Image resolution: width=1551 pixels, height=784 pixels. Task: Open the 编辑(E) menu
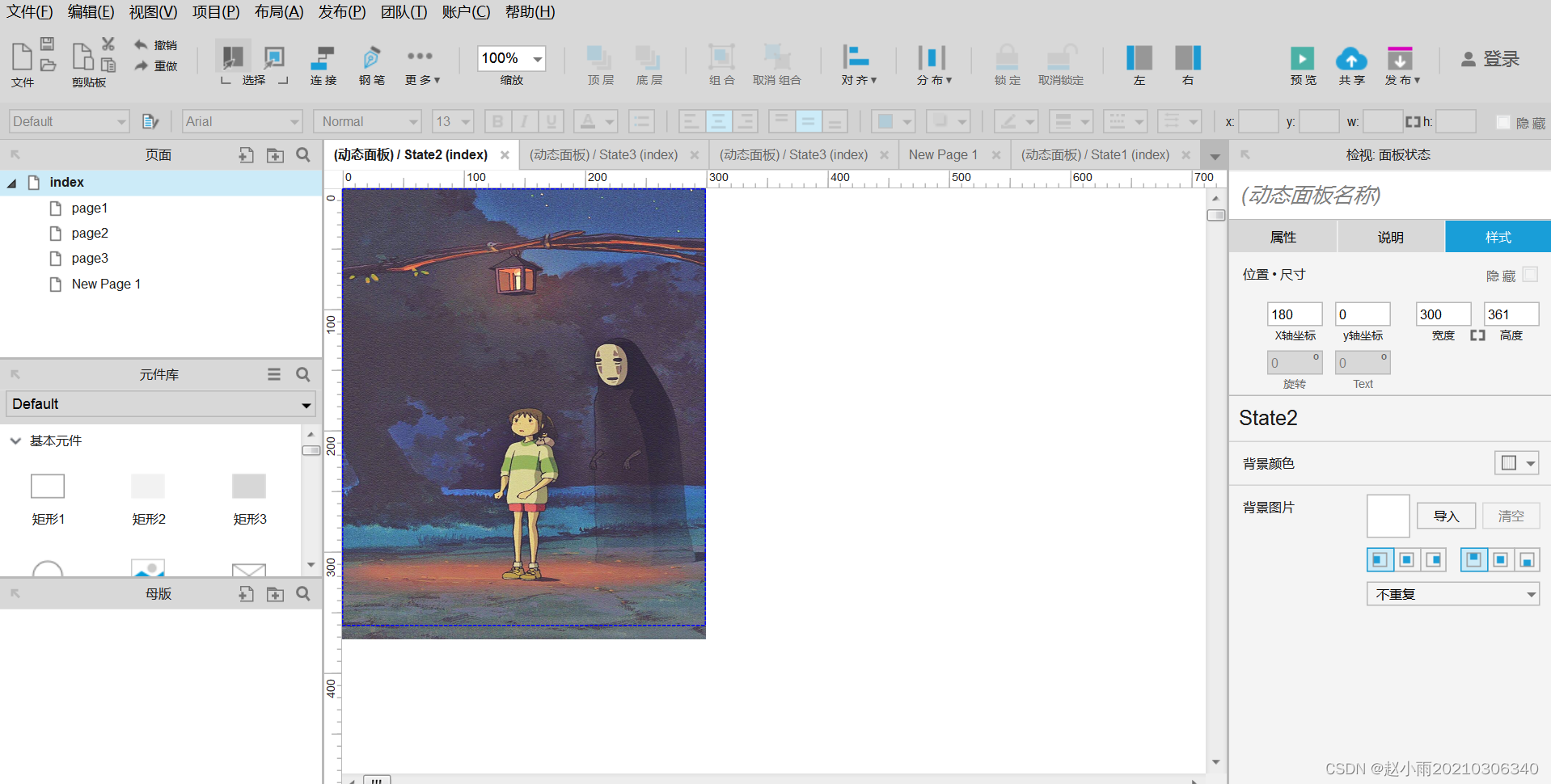click(x=91, y=12)
